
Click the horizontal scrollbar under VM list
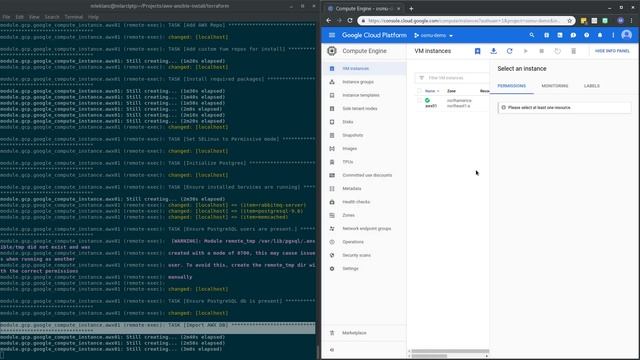click(450, 351)
